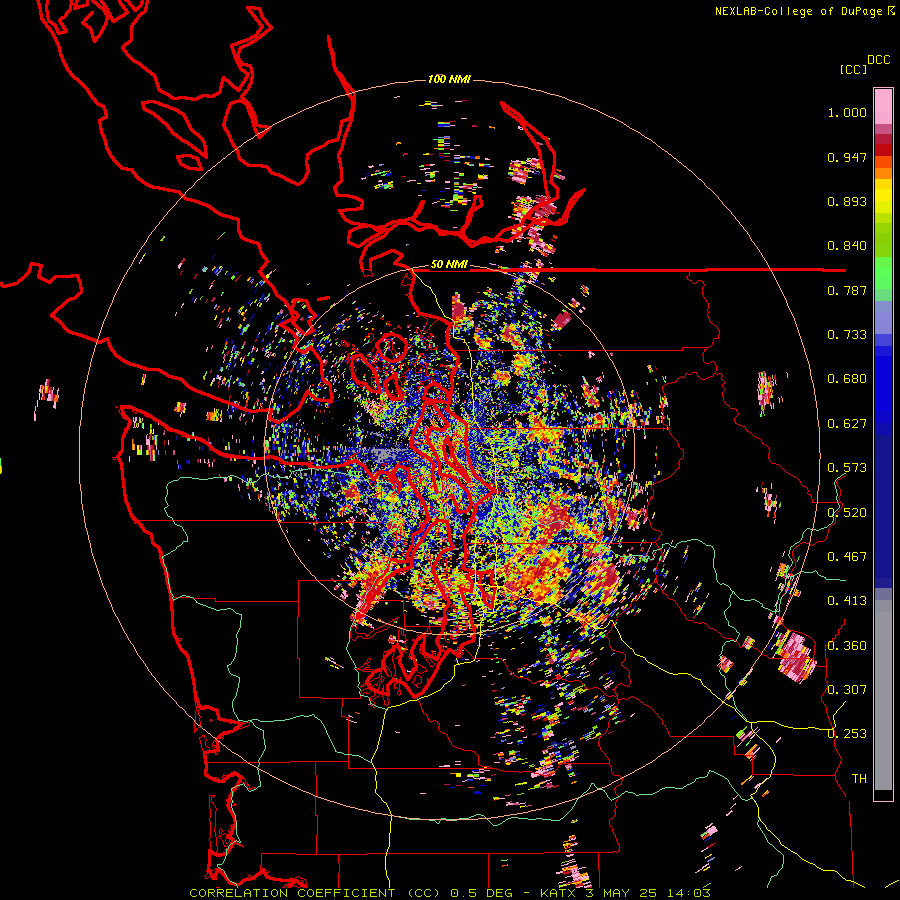Click the '50 NMI' range ring label

click(x=449, y=265)
